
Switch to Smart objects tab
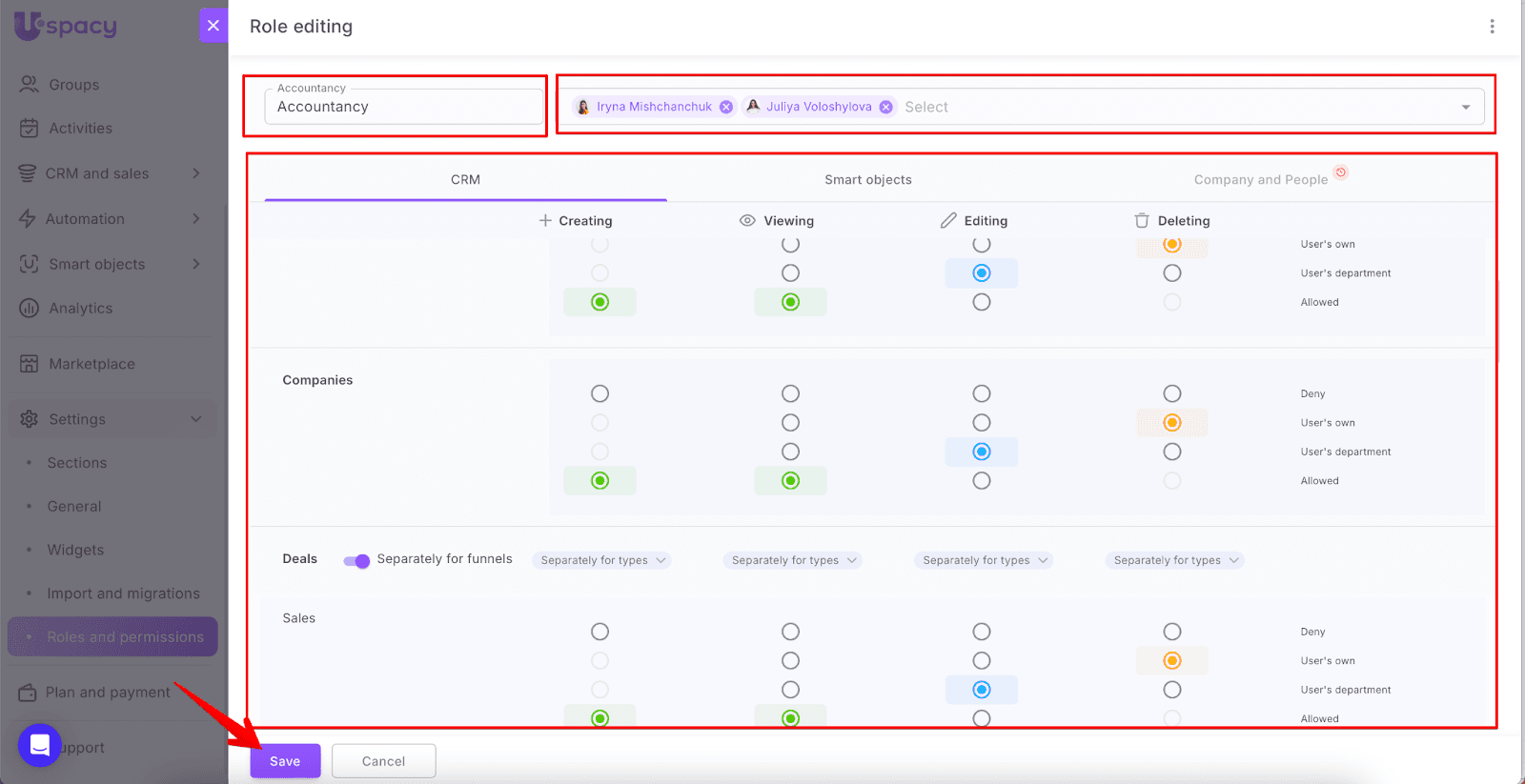[x=867, y=179]
